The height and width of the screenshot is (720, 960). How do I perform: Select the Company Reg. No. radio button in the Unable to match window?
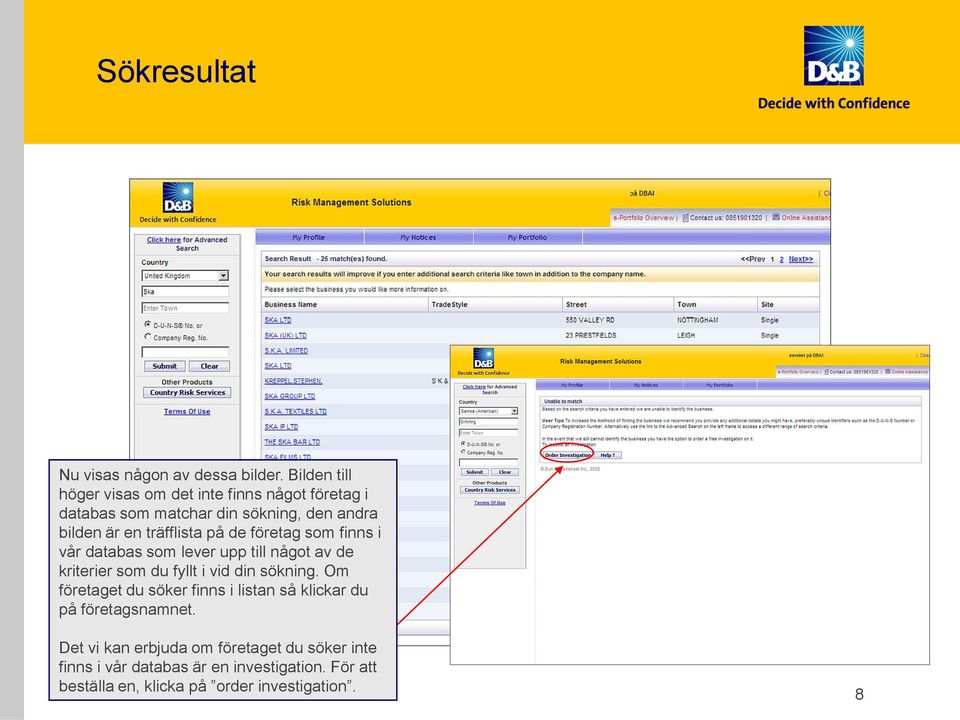point(463,452)
